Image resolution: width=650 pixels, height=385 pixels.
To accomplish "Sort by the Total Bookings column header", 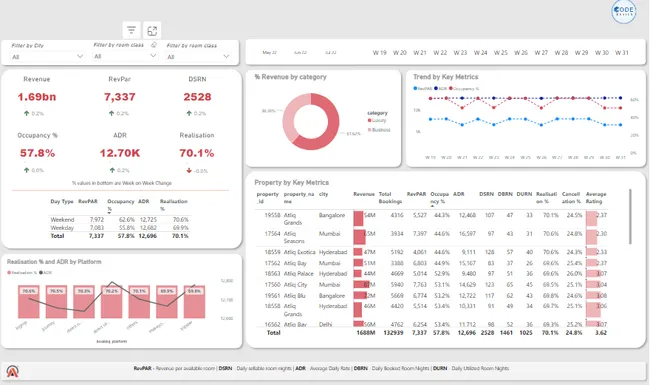I will click(390, 198).
